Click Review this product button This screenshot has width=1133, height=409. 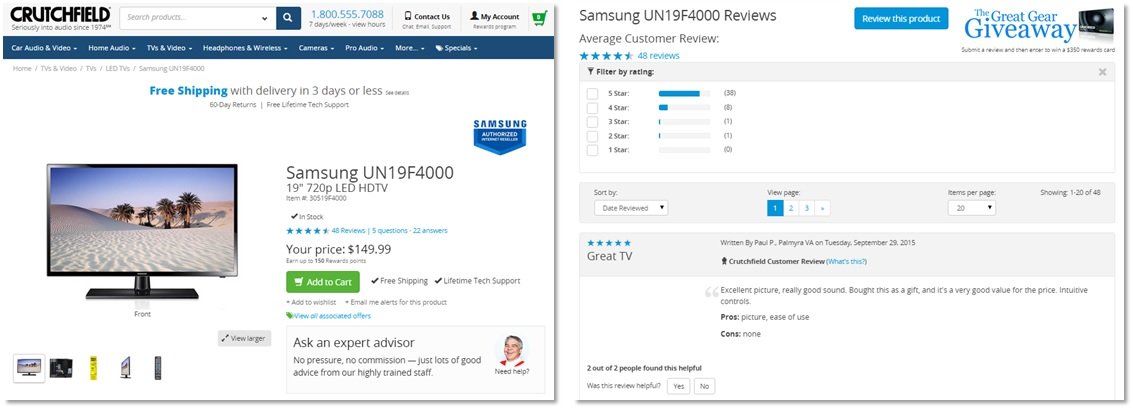[x=901, y=19]
